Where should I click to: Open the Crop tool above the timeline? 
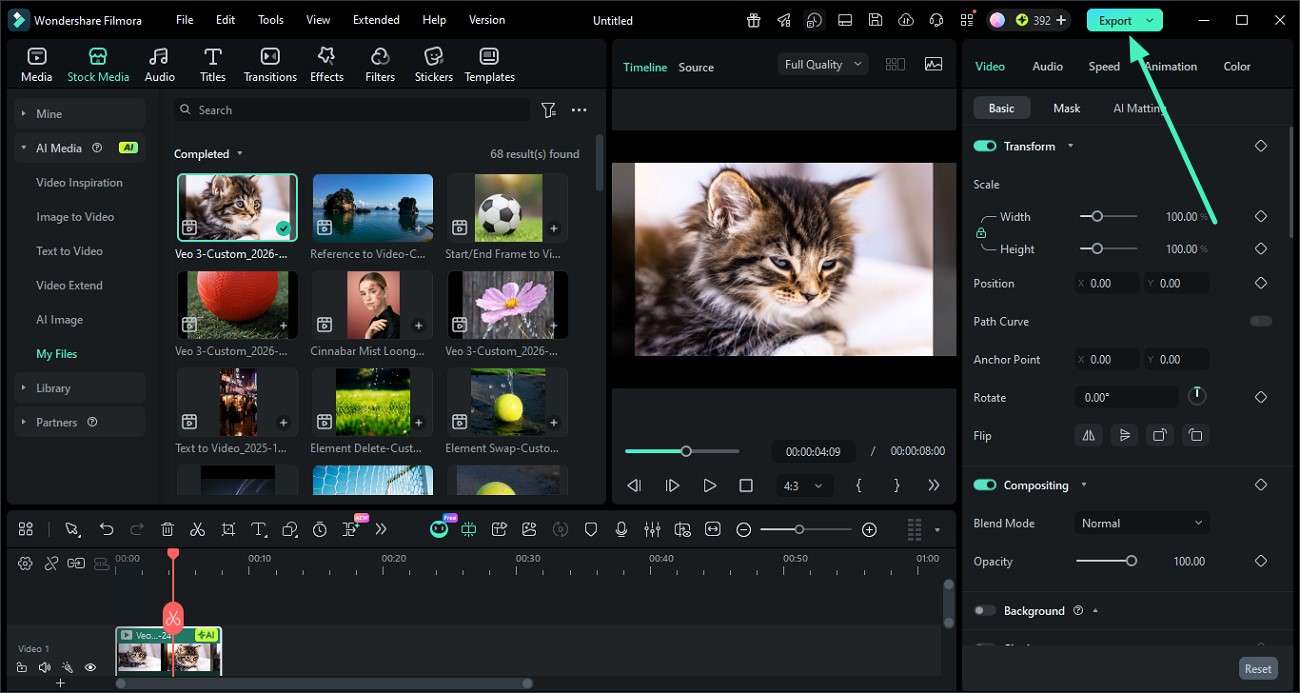pyautogui.click(x=228, y=529)
